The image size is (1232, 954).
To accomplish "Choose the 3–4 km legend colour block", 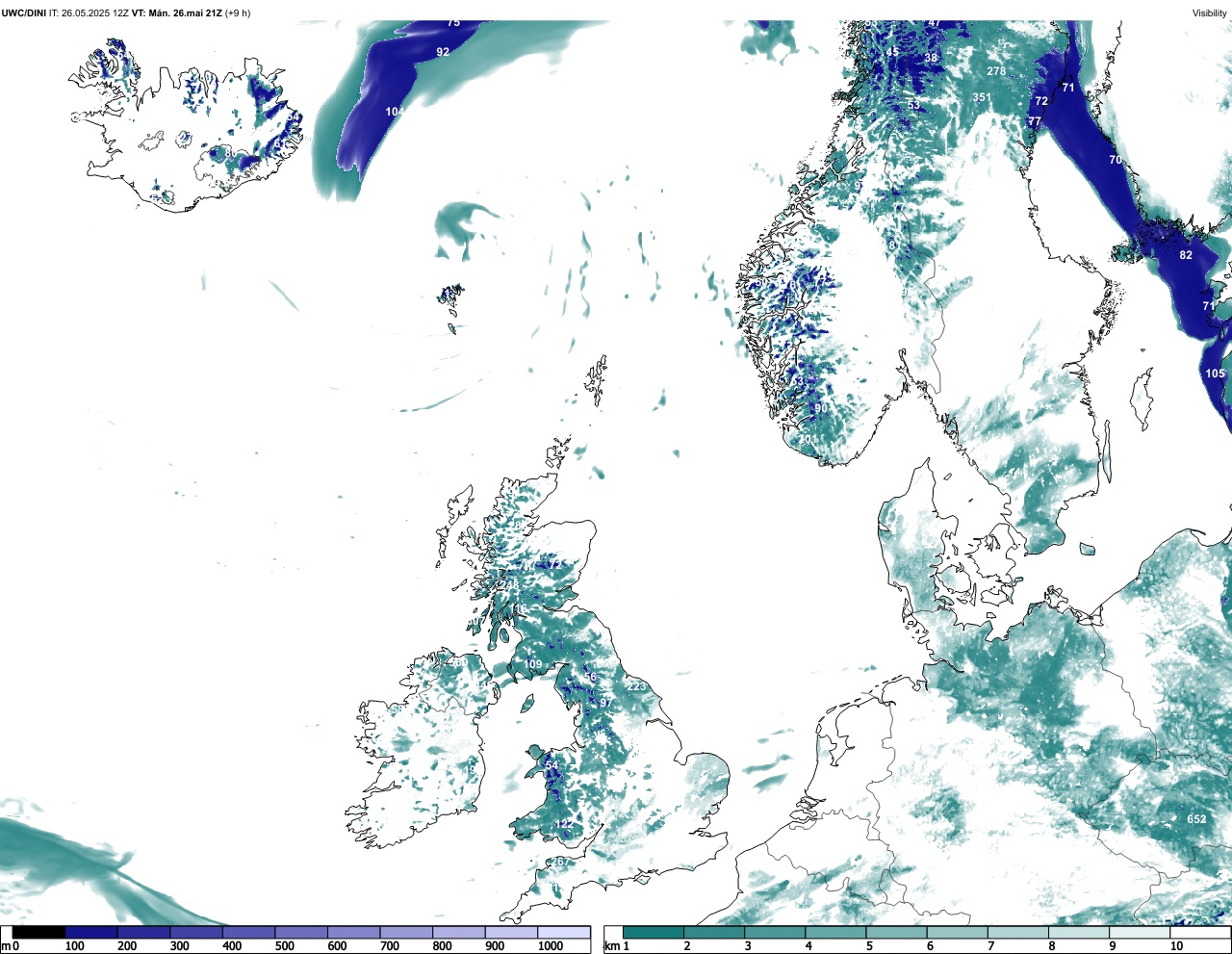I will point(775,932).
